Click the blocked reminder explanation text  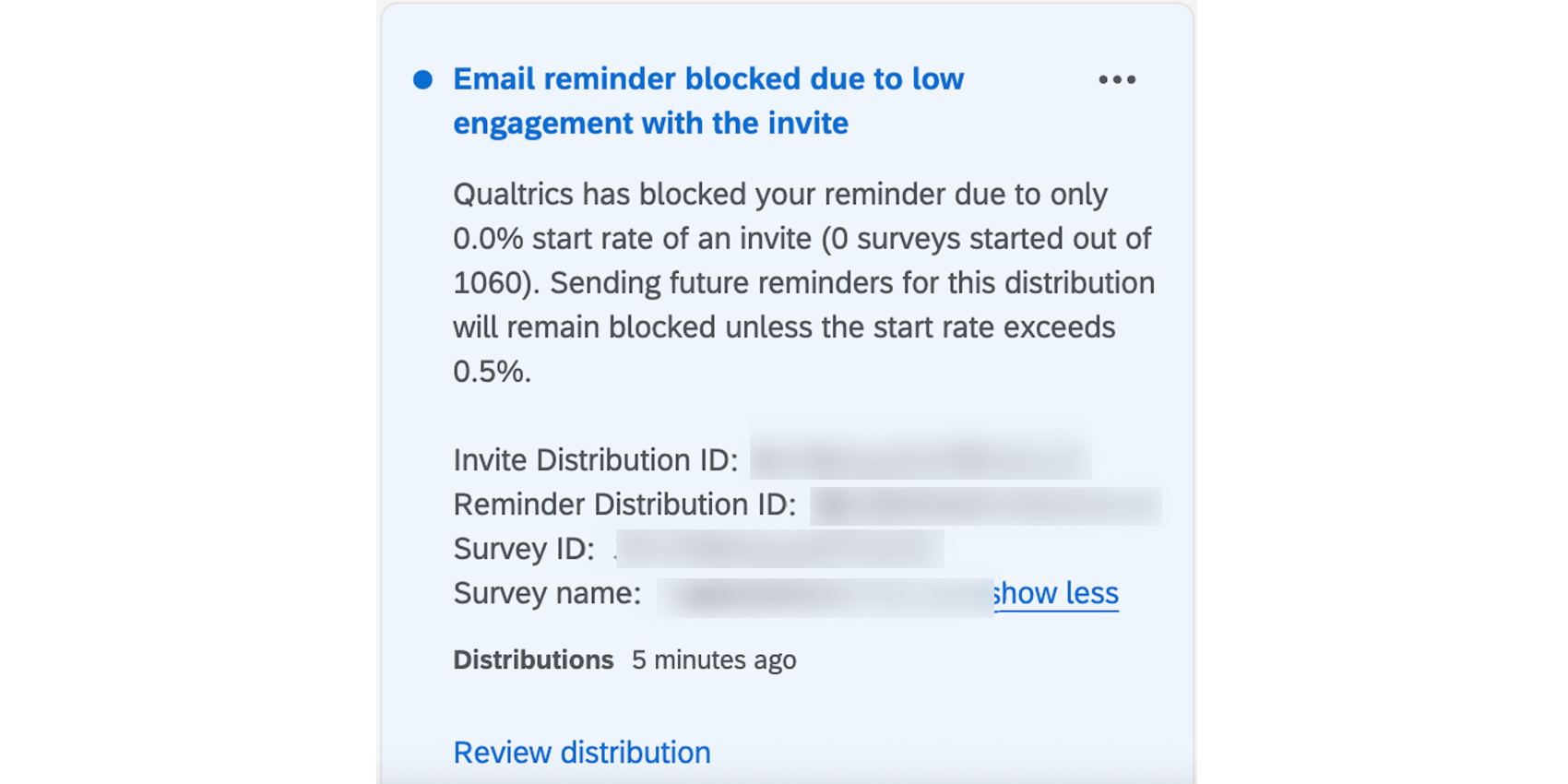pyautogui.click(x=802, y=281)
